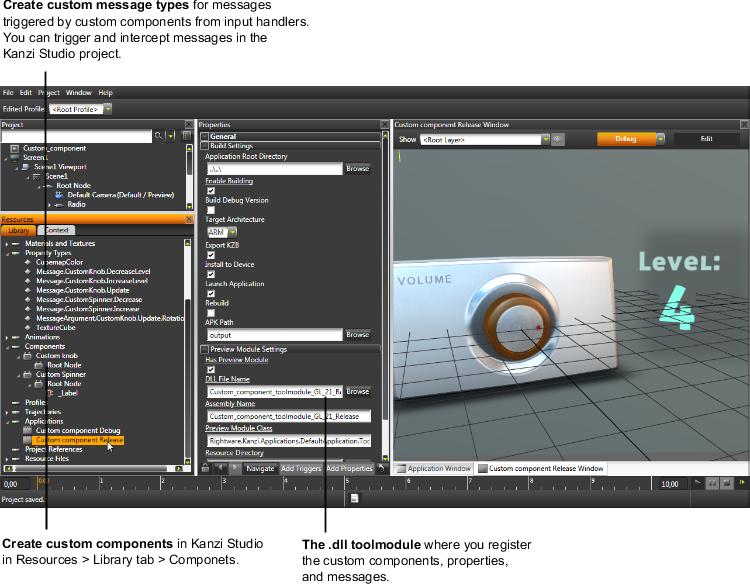
Task: Click the Default Camera node icon
Action: [x=59, y=195]
